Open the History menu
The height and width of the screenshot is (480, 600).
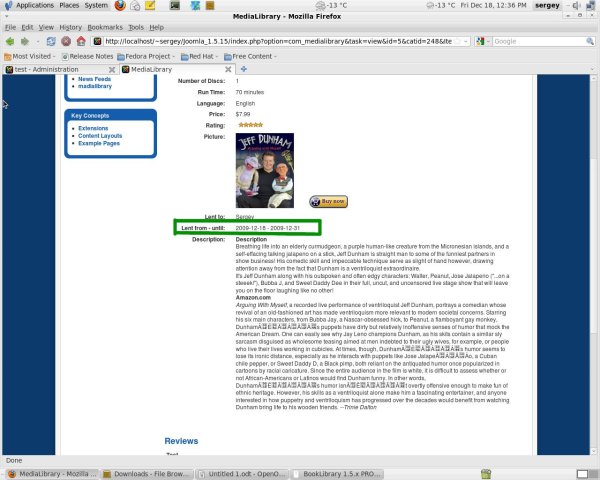coord(70,27)
